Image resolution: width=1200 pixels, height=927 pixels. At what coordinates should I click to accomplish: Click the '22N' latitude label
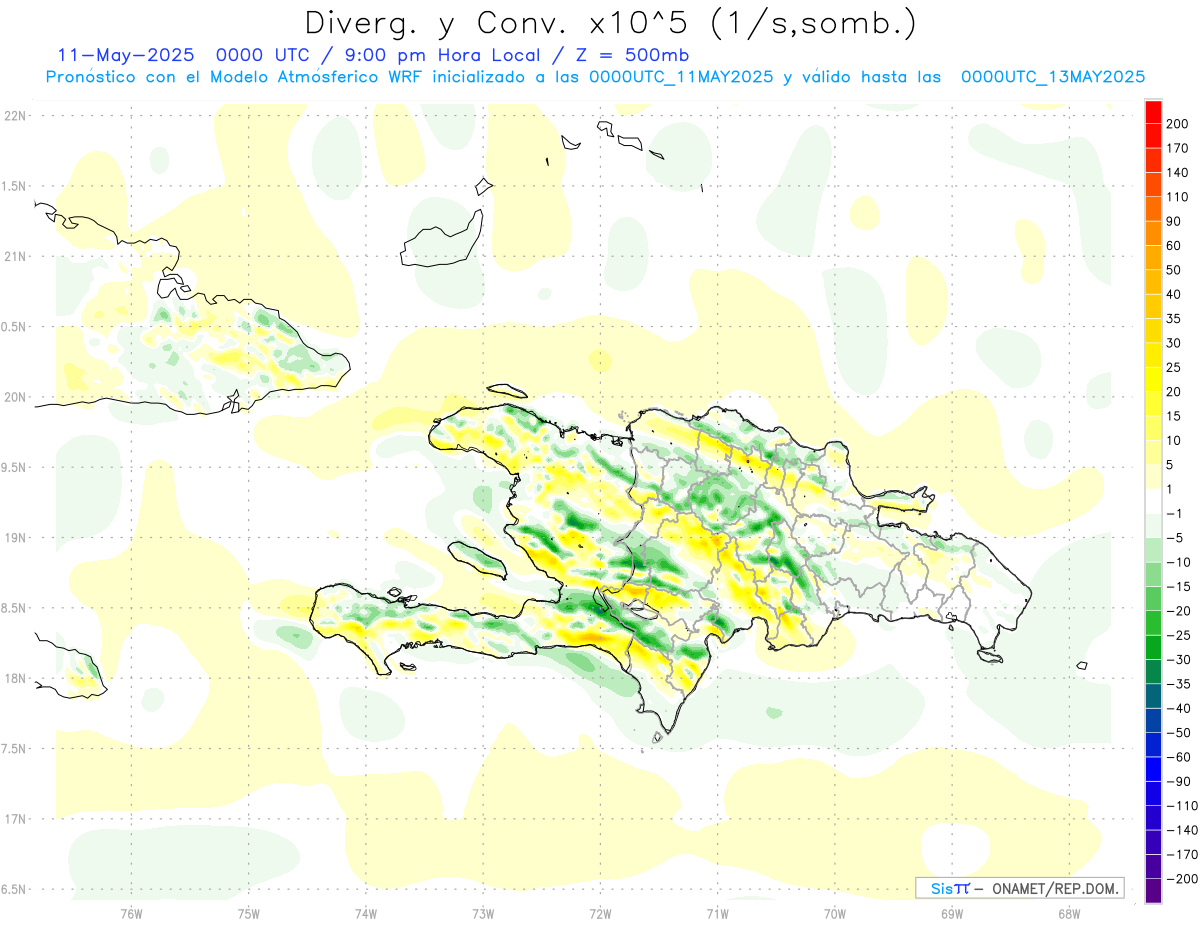[15, 116]
